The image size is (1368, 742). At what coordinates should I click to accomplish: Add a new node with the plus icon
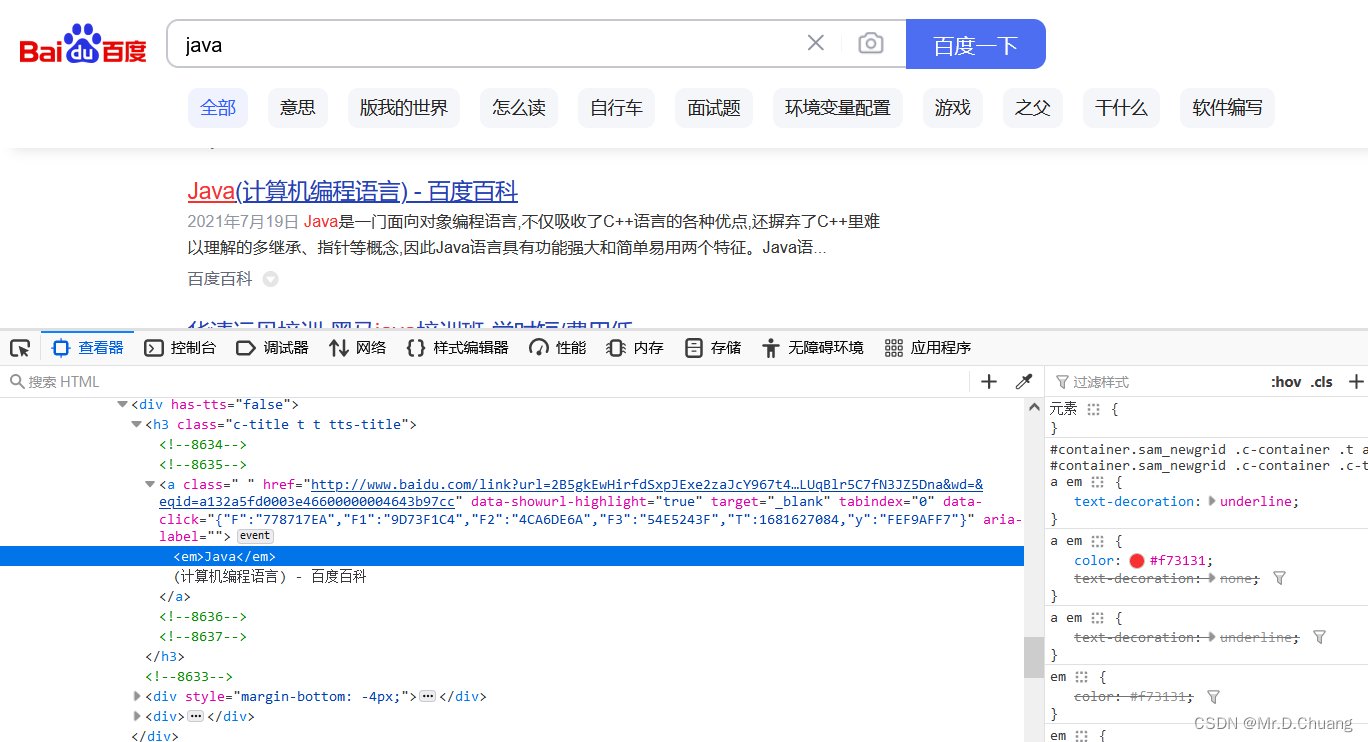click(989, 382)
